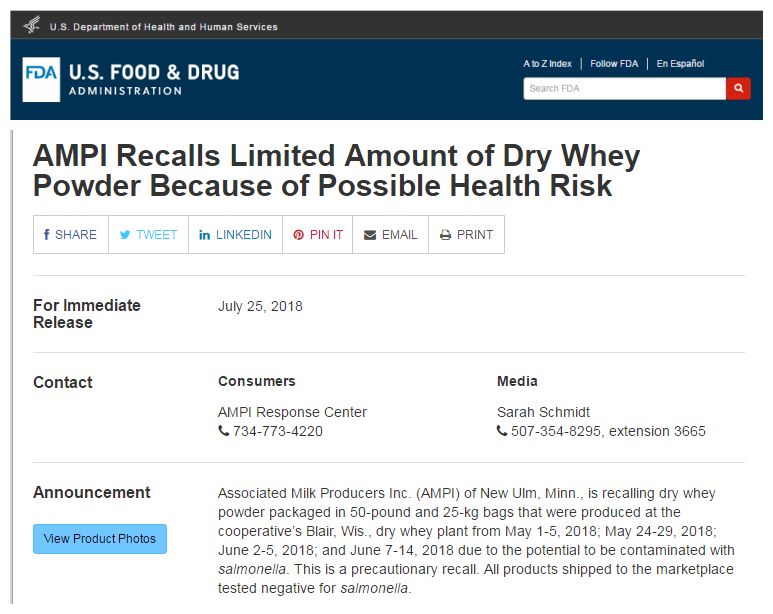Click U.S. Department of Health and Human Services
The width and height of the screenshot is (773, 614).
[x=164, y=27]
